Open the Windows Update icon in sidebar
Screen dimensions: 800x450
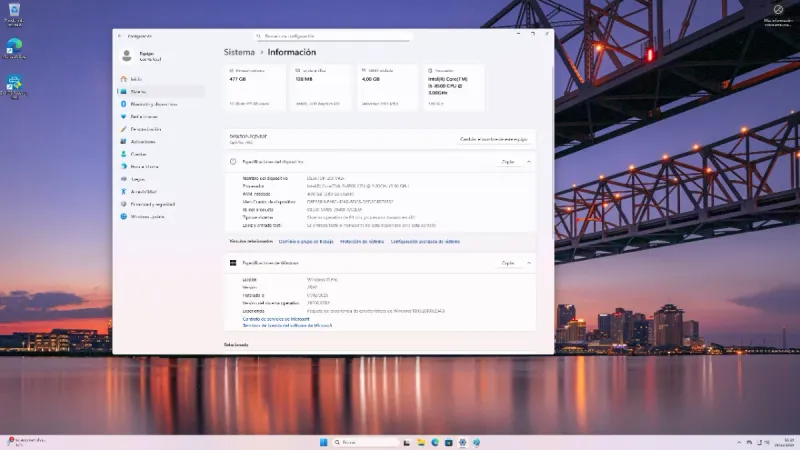tap(123, 216)
